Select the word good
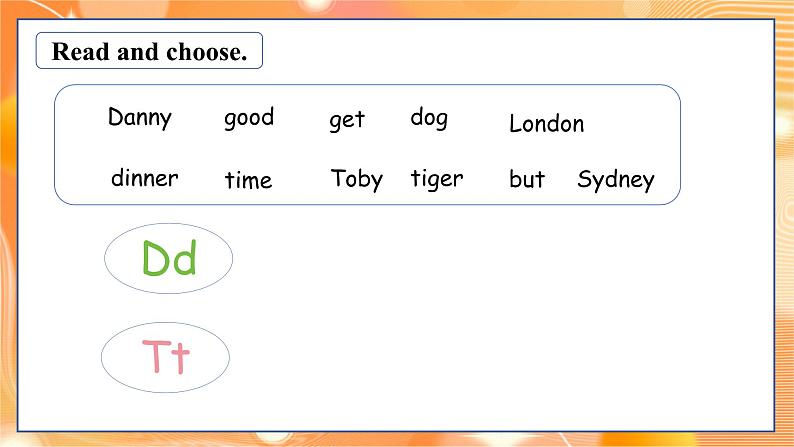794x447 pixels. click(249, 118)
